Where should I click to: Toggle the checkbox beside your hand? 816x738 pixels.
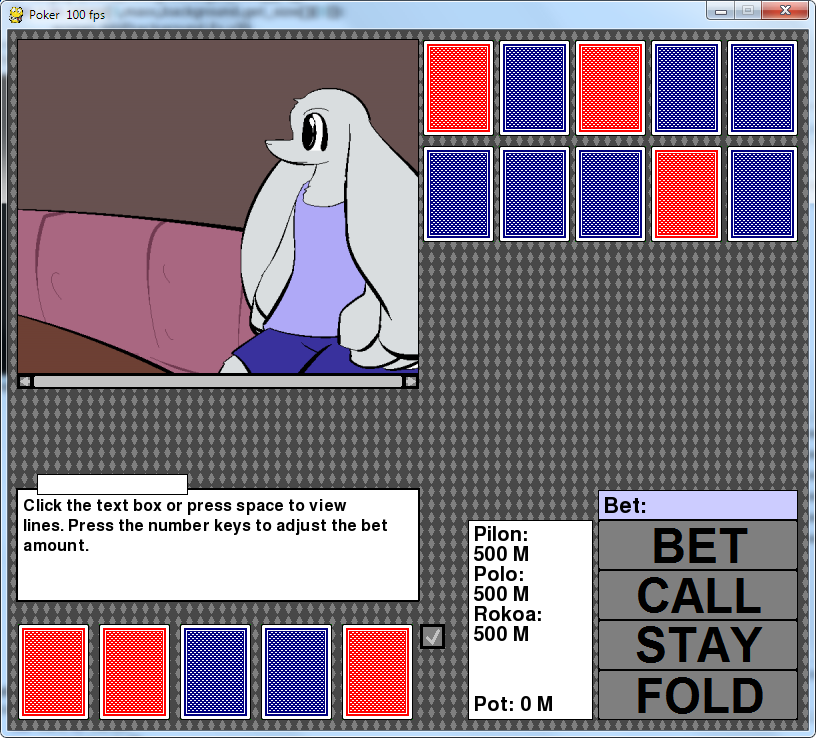tap(432, 636)
